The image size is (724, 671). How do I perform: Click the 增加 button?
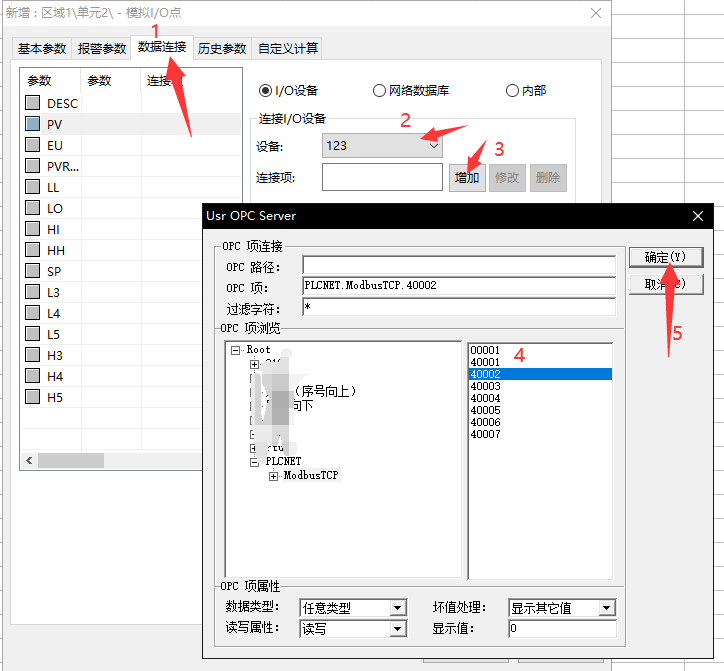467,178
